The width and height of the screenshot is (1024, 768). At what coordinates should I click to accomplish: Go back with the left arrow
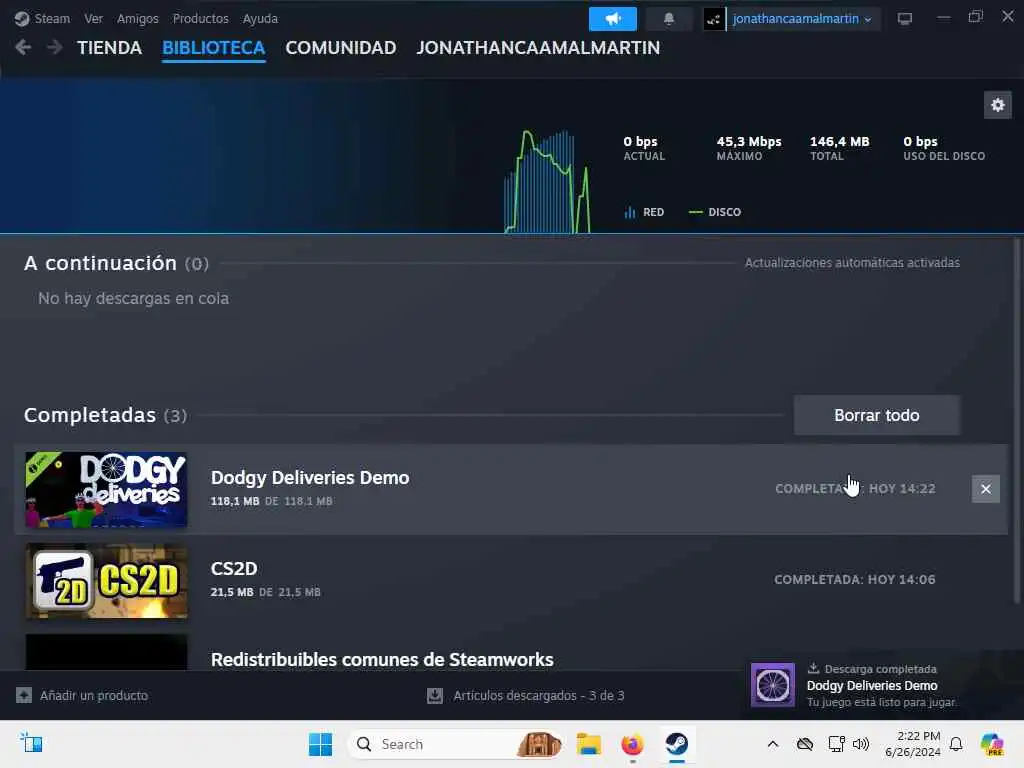pyautogui.click(x=23, y=47)
